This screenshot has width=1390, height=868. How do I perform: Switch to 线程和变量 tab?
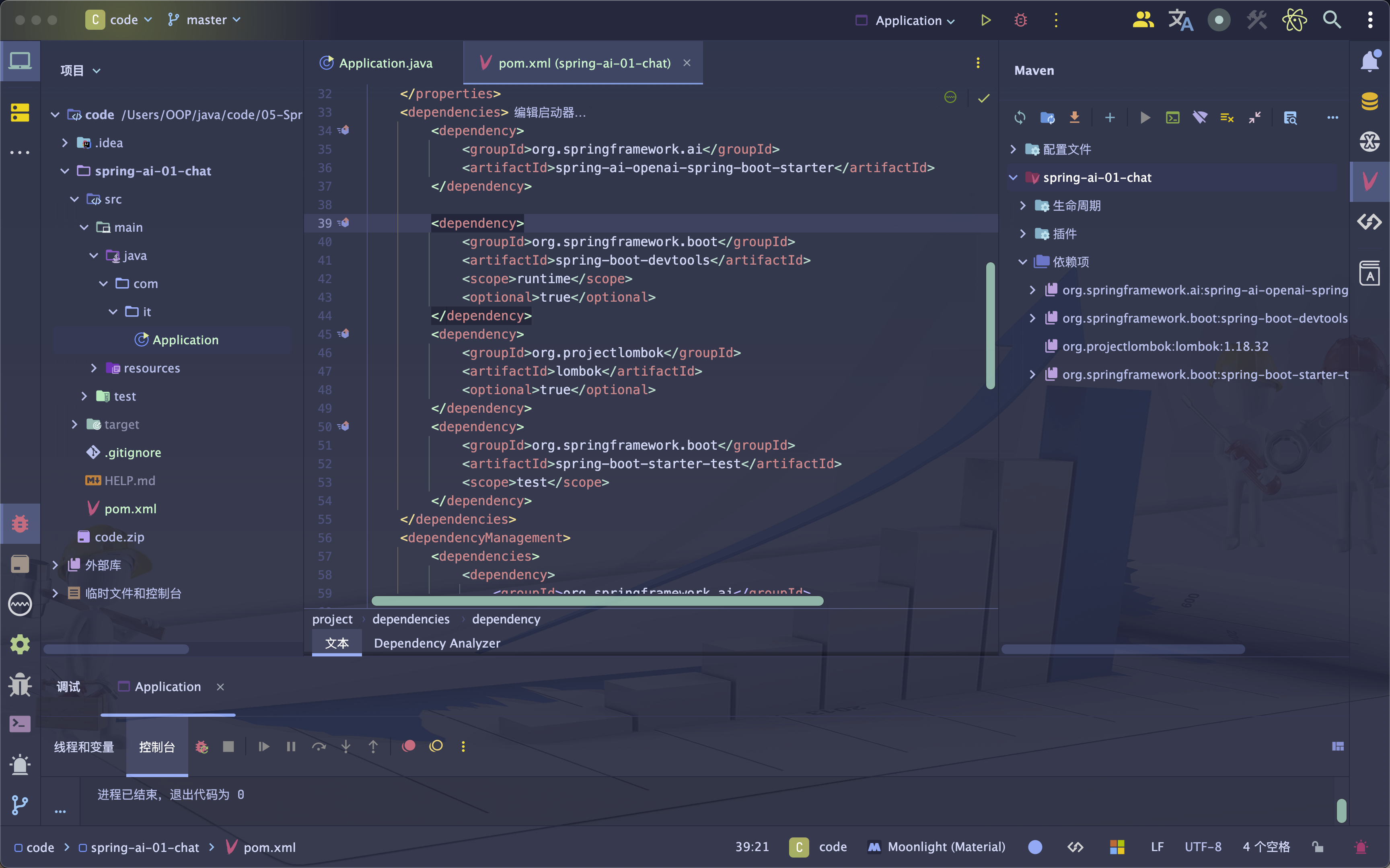coord(84,746)
